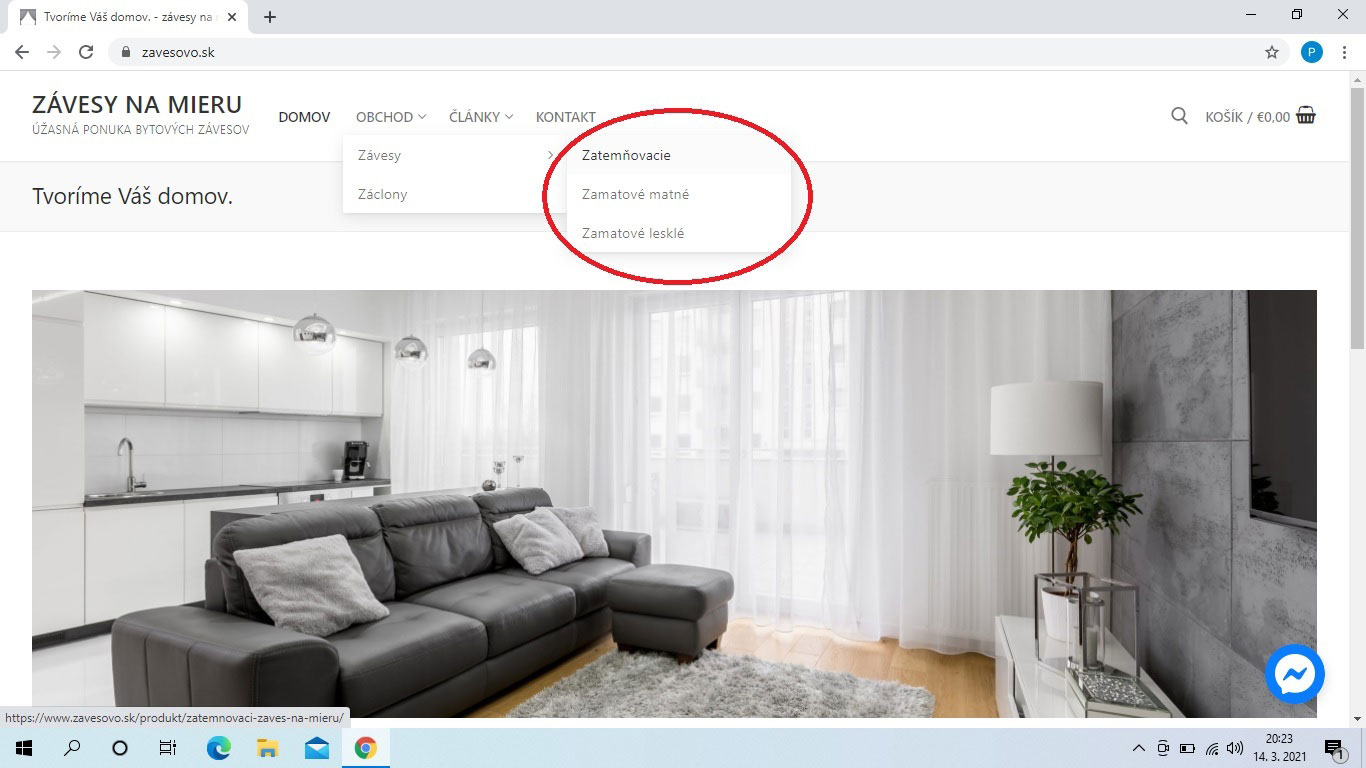1366x768 pixels.
Task: Show hidden system tray icons
Action: pyautogui.click(x=1138, y=748)
